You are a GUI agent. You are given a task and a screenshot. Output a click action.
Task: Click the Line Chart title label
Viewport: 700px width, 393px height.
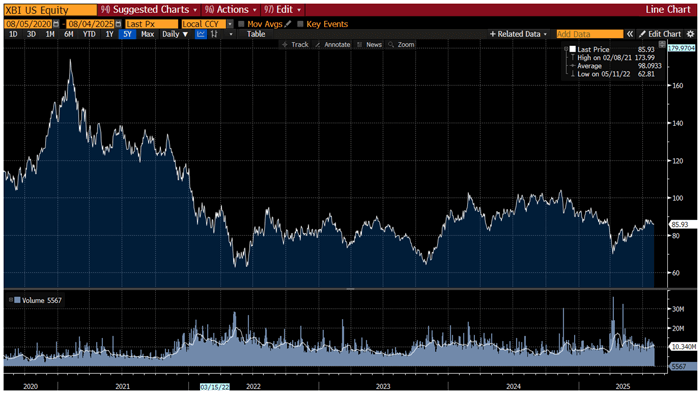tap(668, 9)
